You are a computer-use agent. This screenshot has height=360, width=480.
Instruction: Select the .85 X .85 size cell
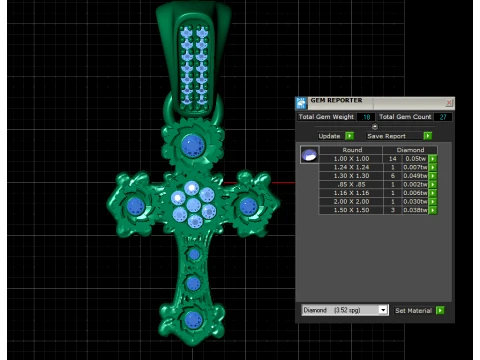[351, 184]
